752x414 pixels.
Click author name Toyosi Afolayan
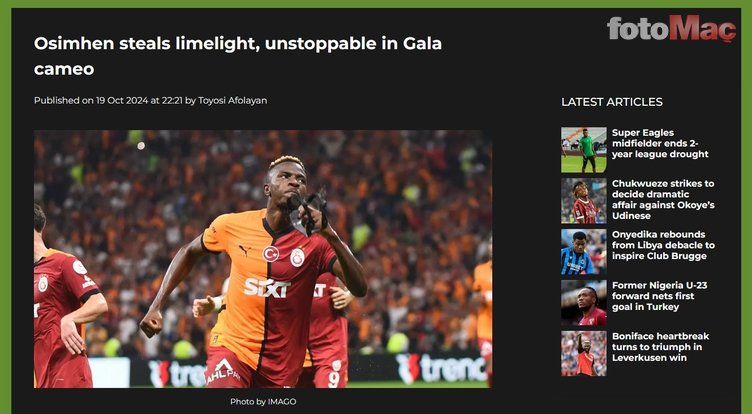[233, 100]
